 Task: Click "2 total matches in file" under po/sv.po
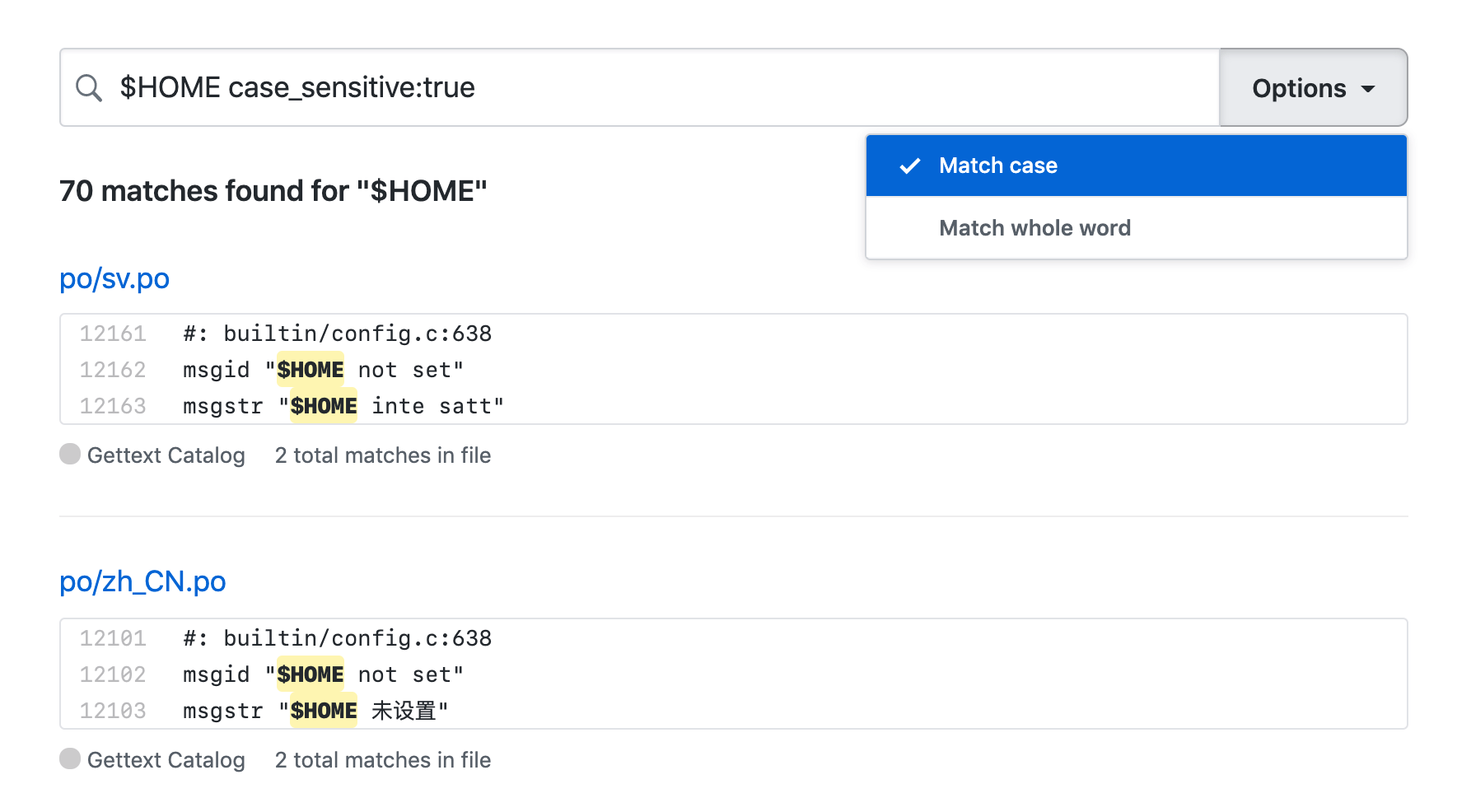tap(382, 454)
